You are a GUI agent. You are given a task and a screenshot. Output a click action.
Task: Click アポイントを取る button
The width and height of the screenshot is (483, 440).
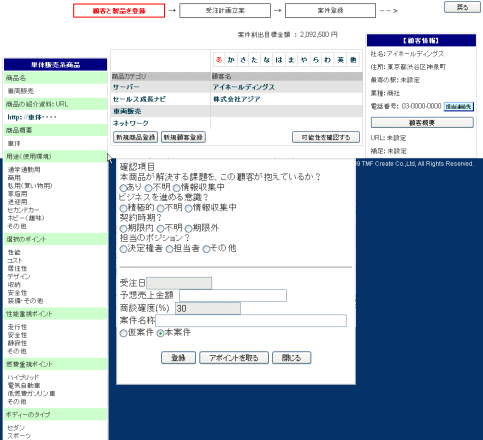click(x=234, y=358)
